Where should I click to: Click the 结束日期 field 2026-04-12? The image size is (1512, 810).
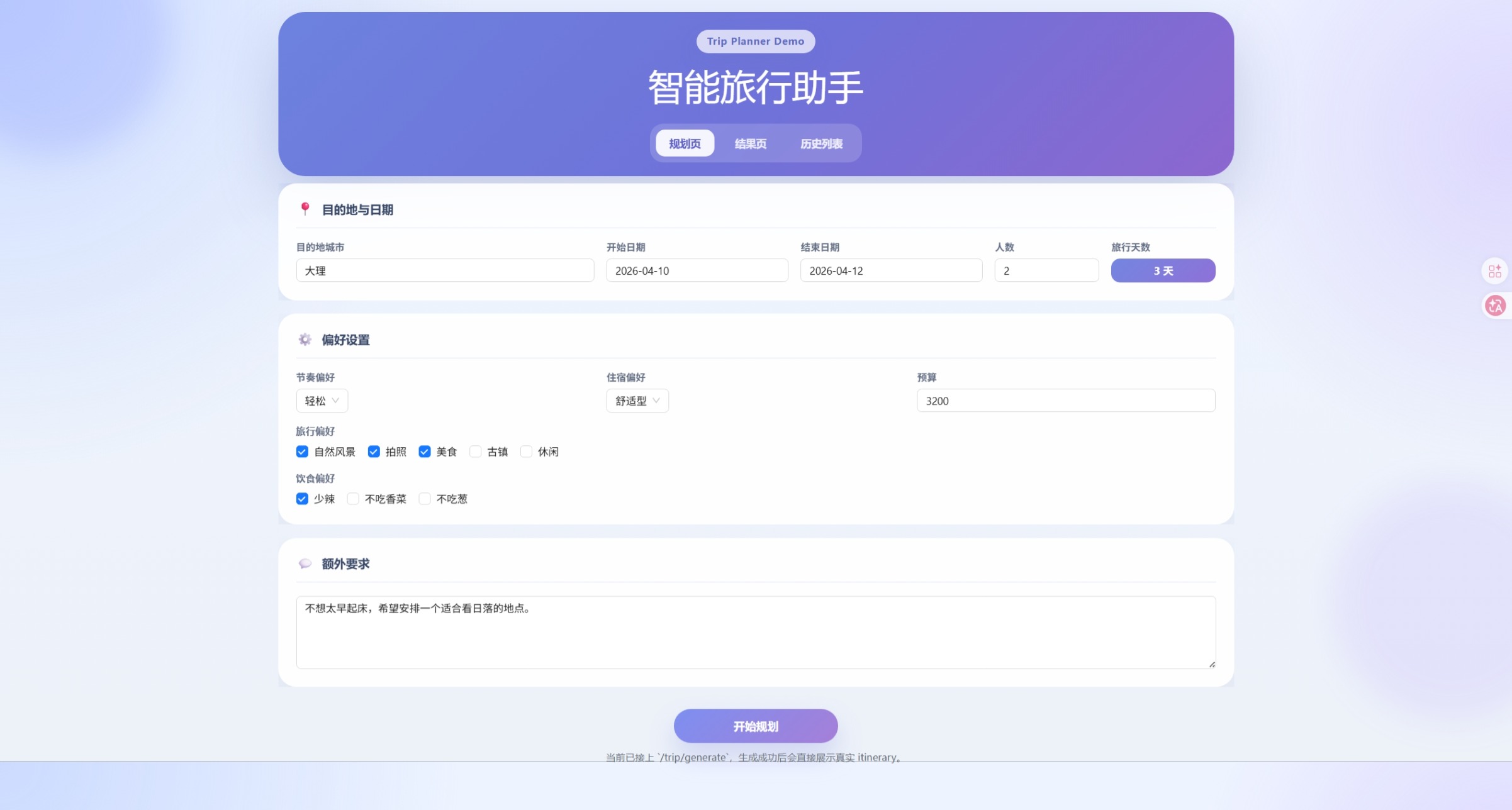[891, 270]
